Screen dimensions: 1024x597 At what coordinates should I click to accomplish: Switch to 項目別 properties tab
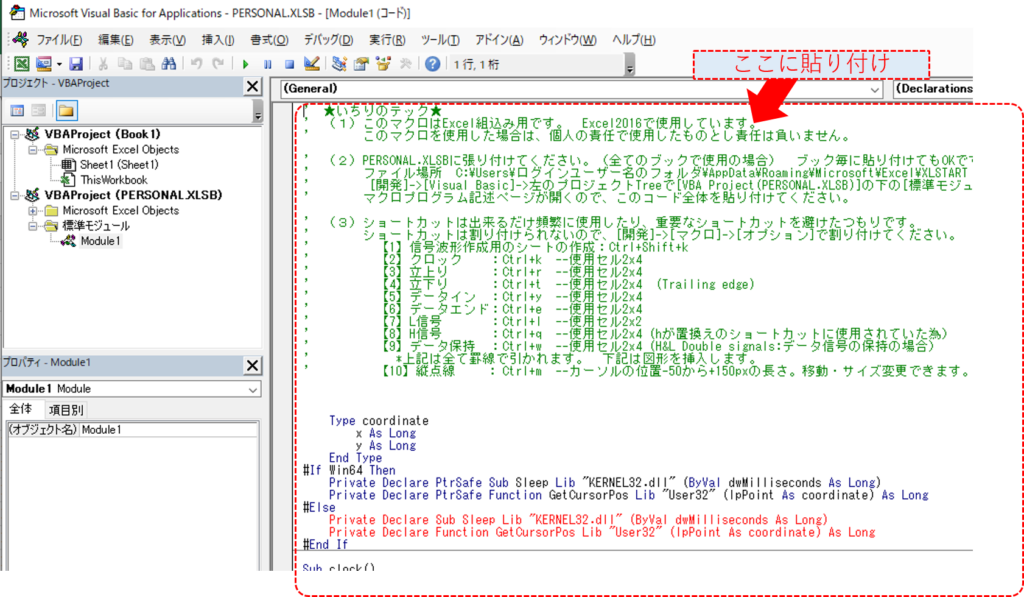pos(66,410)
